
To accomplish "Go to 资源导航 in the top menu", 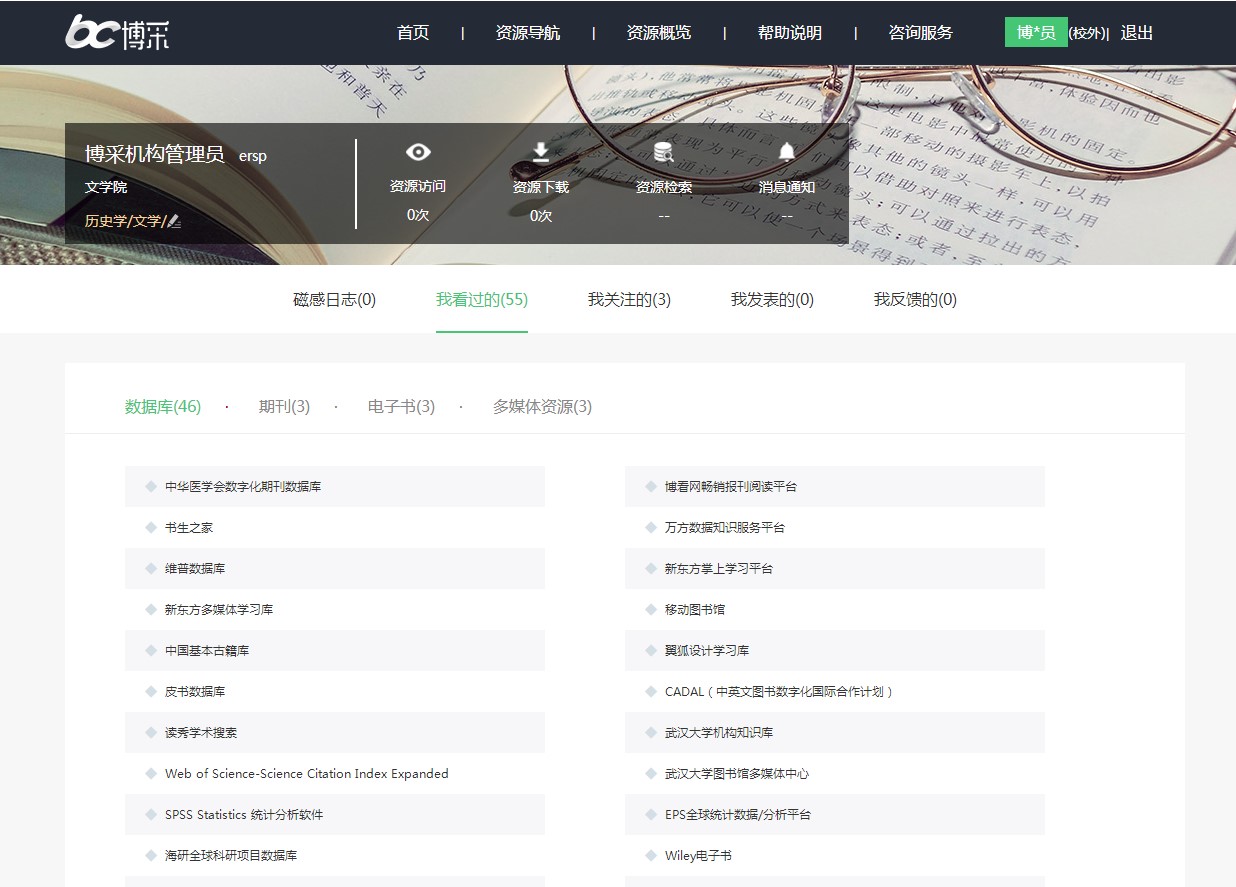I will click(528, 33).
